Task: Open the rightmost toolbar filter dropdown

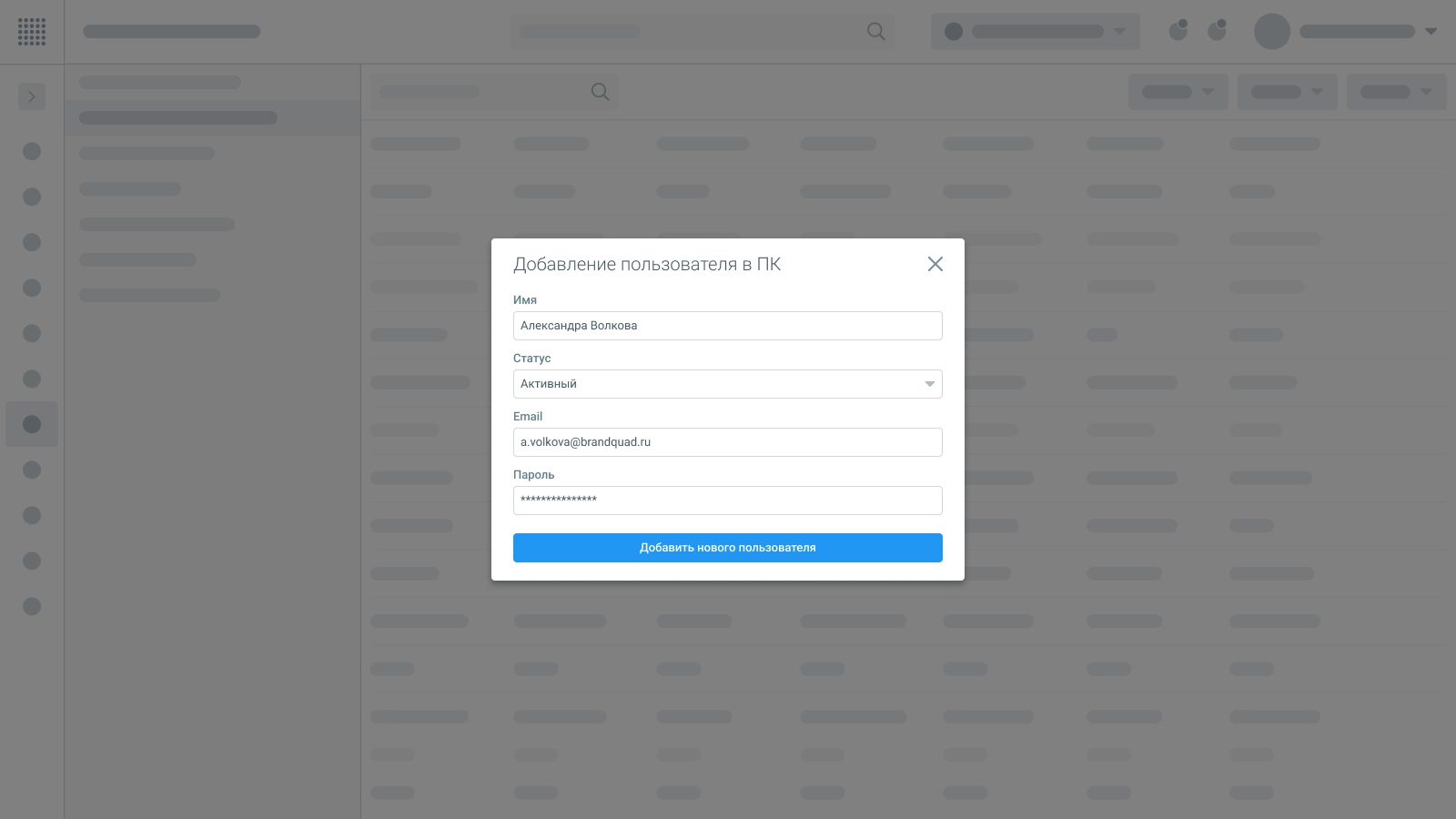Action: pyautogui.click(x=1396, y=92)
